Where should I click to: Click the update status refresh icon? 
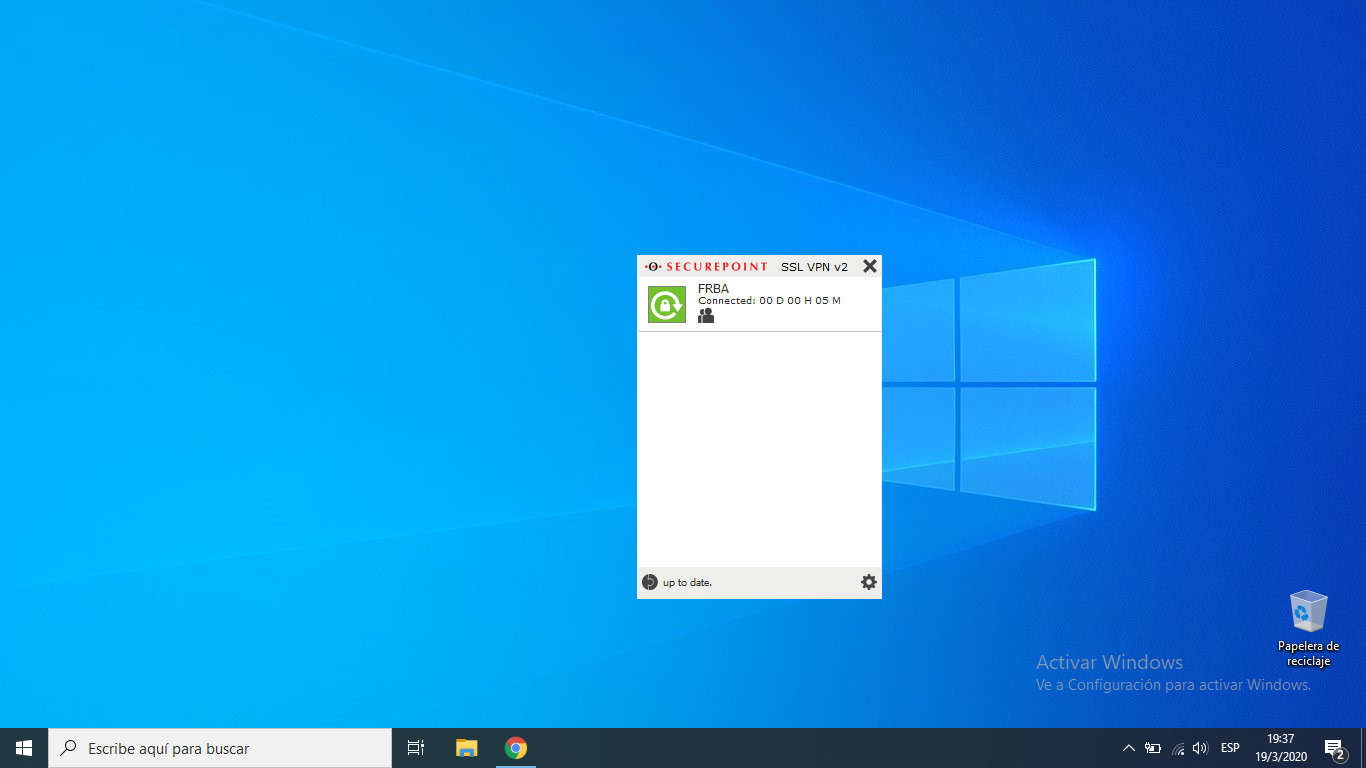click(650, 582)
